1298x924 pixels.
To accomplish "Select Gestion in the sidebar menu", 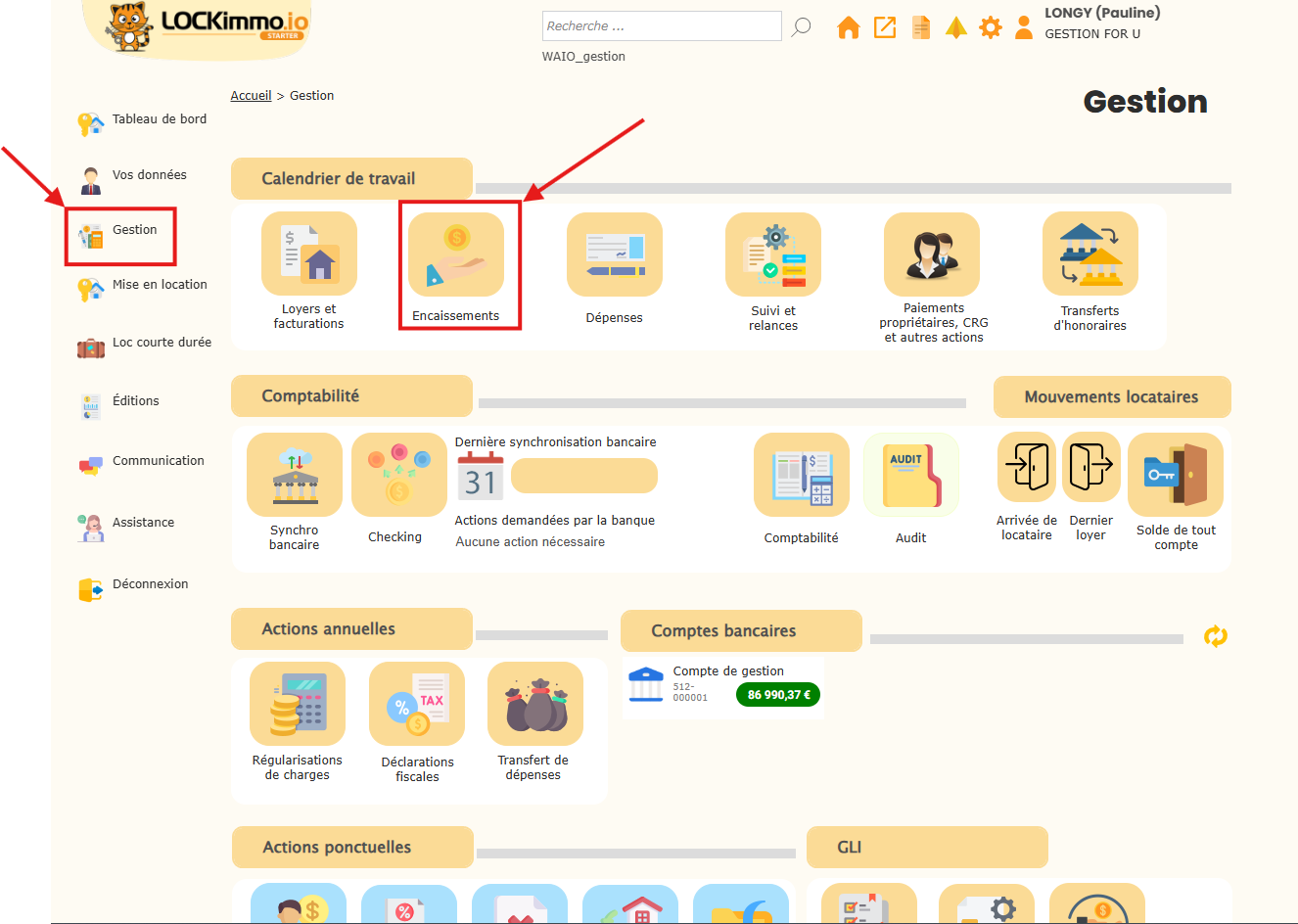I will pos(134,230).
